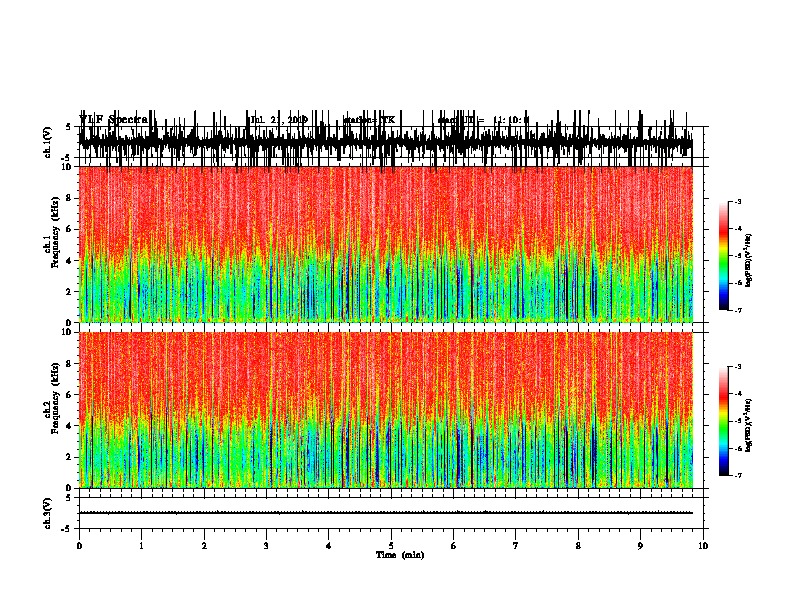
Task: Click the 'ch.3(V)' waveform axis label
Action: pos(47,513)
